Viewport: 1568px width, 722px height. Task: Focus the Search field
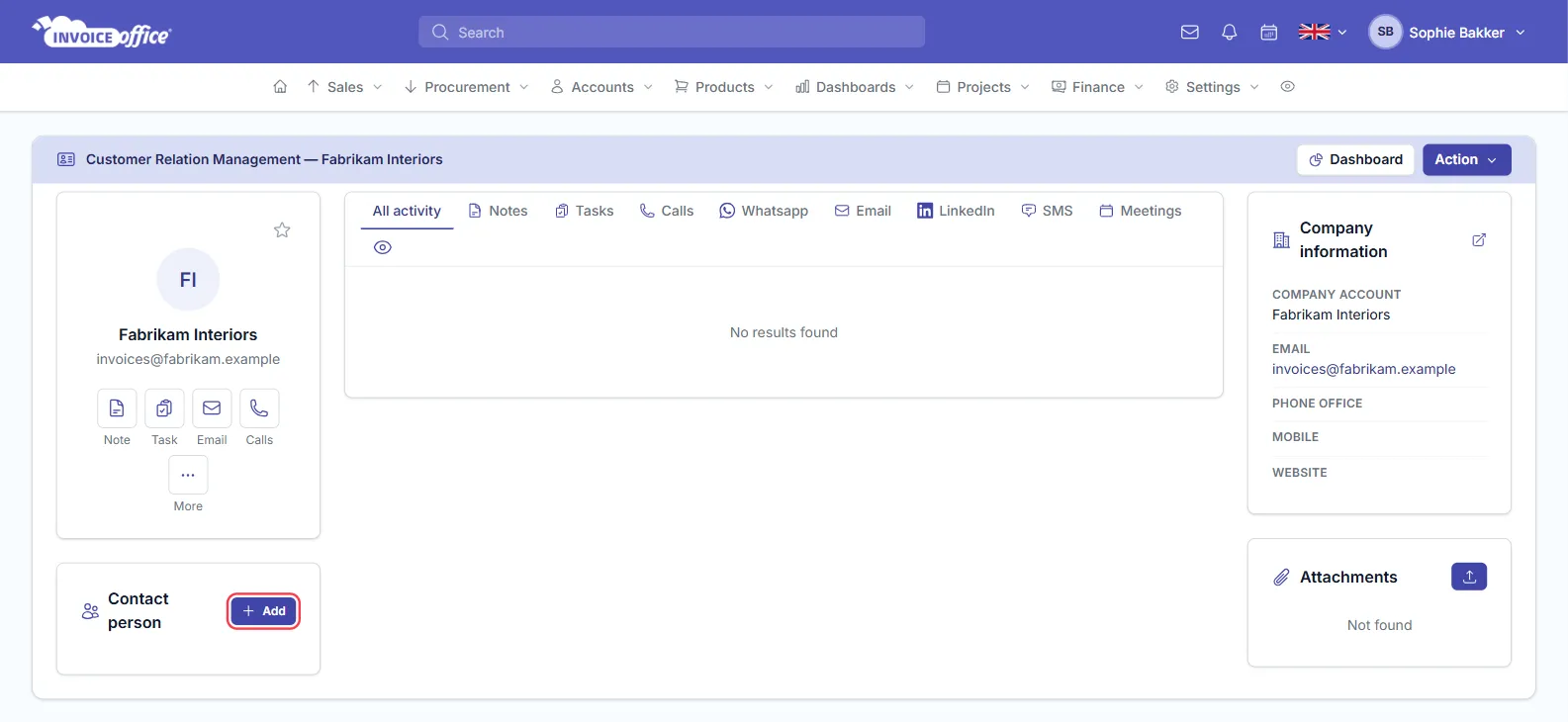point(672,32)
